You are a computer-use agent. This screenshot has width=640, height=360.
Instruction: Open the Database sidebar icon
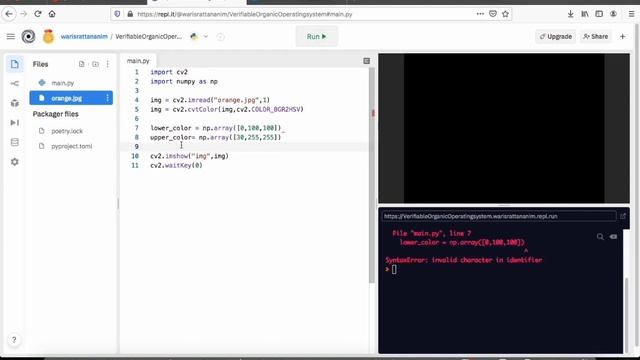pos(15,142)
